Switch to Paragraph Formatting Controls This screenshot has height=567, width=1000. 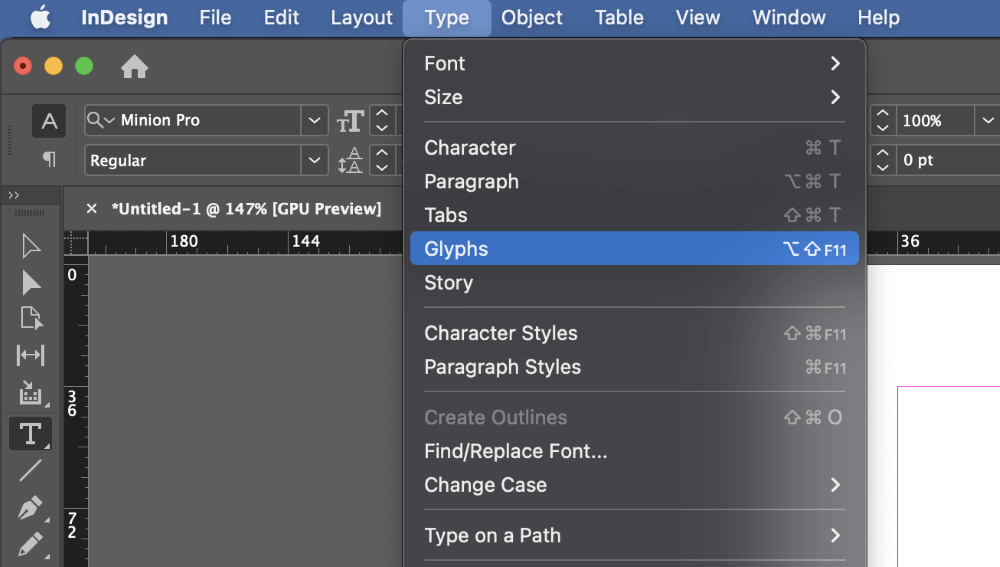(49, 159)
